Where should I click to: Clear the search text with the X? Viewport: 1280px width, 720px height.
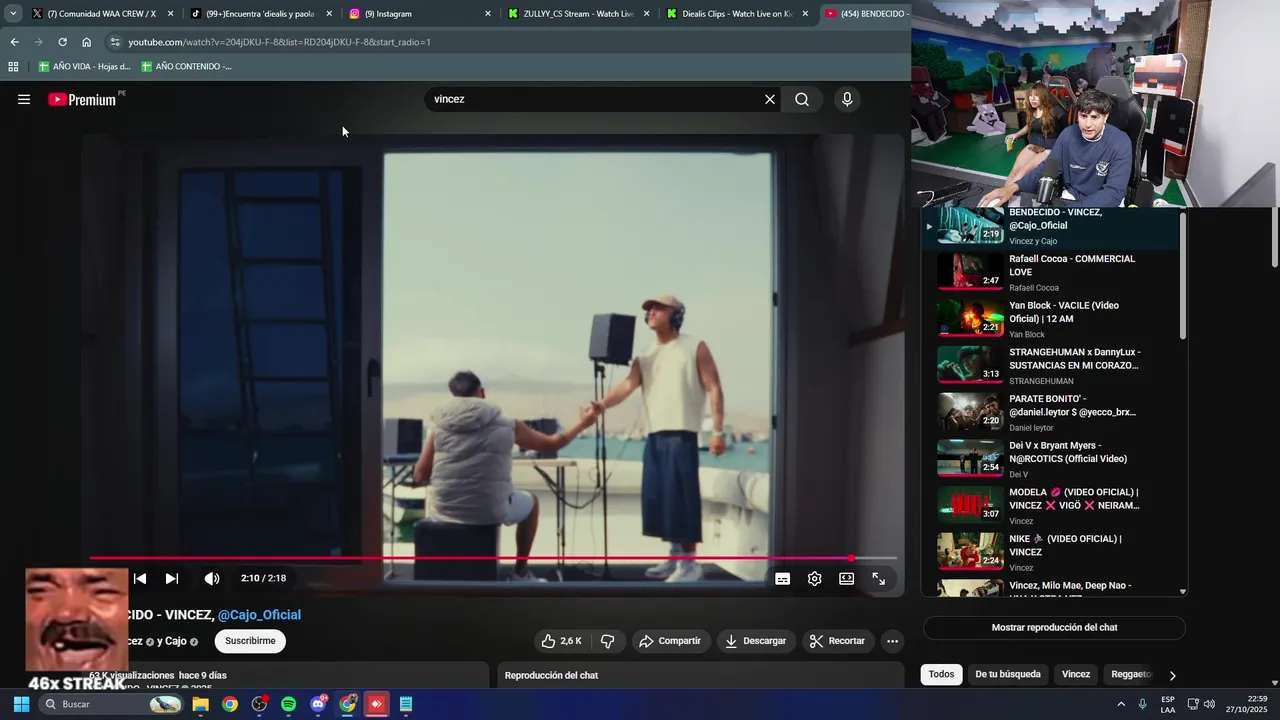click(770, 99)
